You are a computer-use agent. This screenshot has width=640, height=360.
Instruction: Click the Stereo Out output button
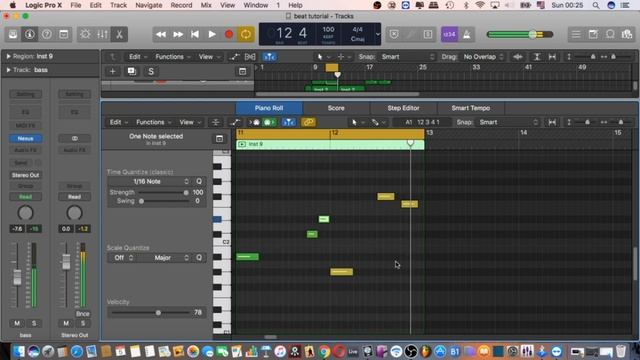(x=25, y=175)
